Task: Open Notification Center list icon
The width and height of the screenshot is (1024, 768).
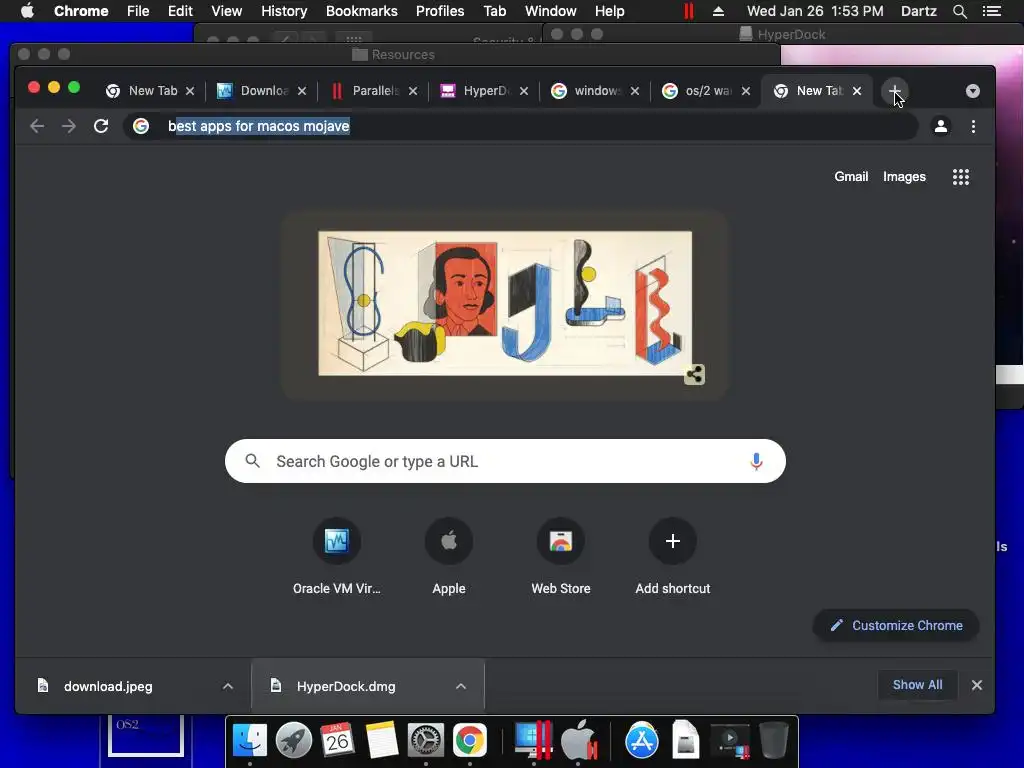Action: point(991,11)
